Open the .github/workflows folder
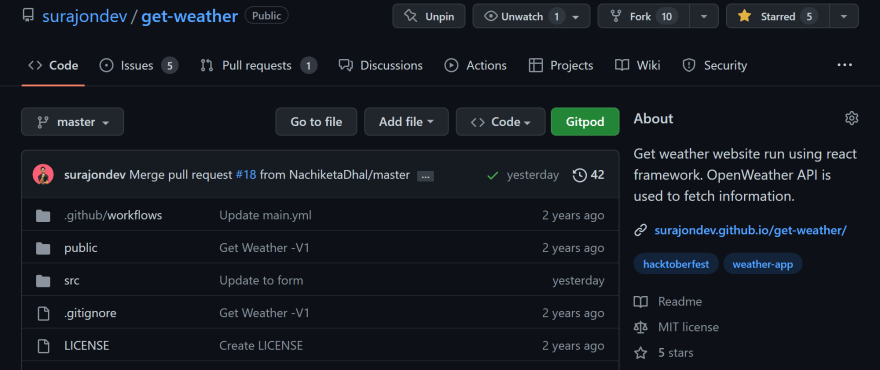The image size is (880, 370). (113, 216)
